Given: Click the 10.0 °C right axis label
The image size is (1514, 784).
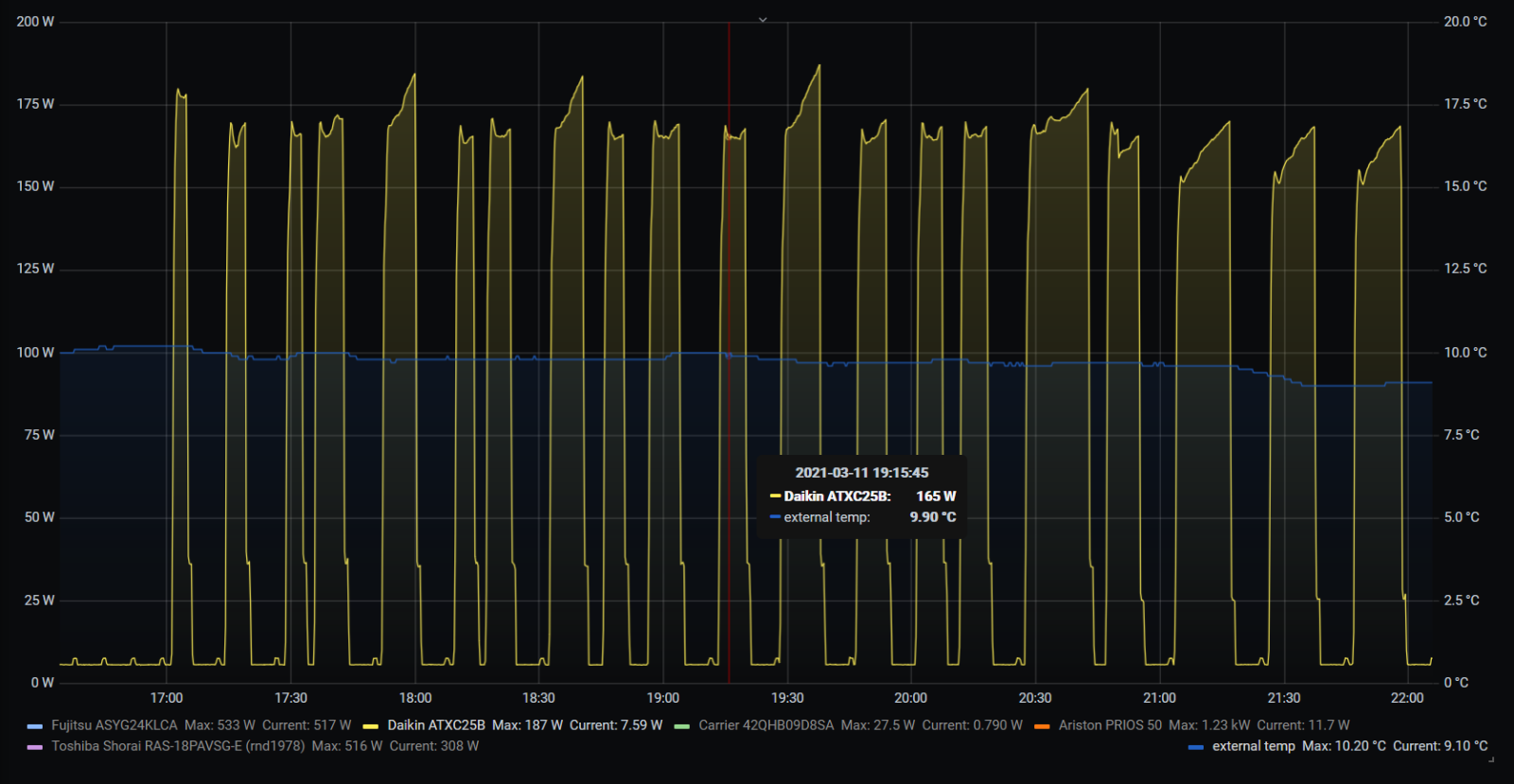Looking at the screenshot, I should pos(1466,352).
